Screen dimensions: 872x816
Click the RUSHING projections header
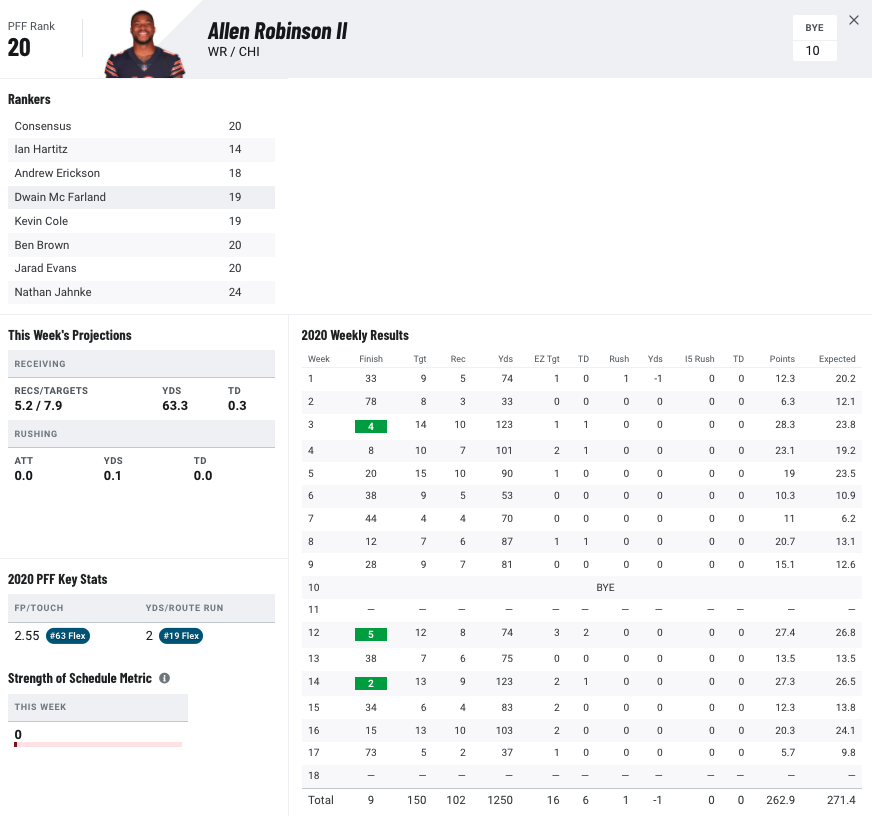pyautogui.click(x=141, y=434)
